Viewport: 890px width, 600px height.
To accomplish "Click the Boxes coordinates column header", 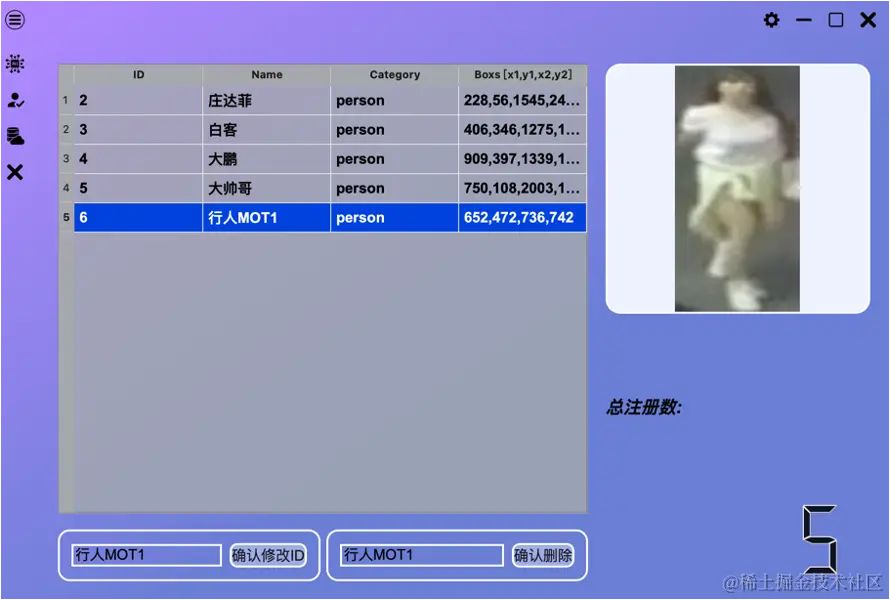I will click(x=522, y=74).
